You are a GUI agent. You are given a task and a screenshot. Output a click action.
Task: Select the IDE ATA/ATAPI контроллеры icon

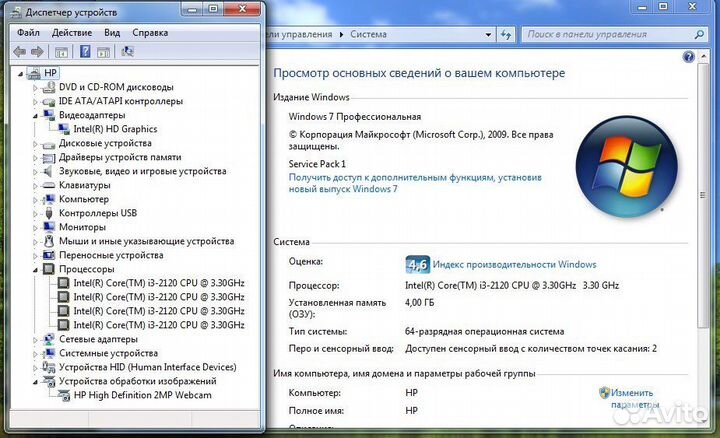tap(49, 101)
